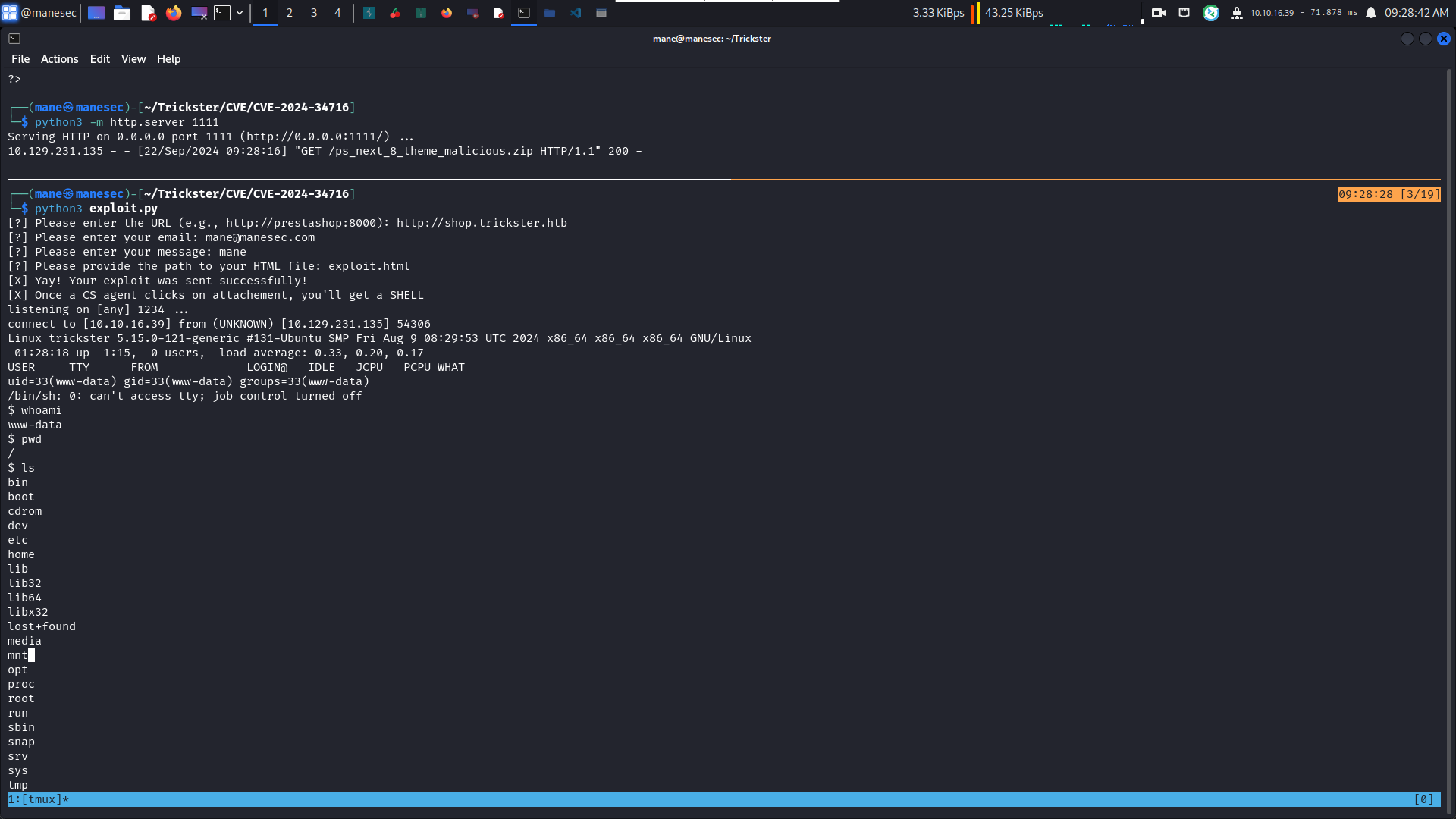Focus the screen recorder window in taskbar
Screen dimensions: 1456x819
(472, 13)
